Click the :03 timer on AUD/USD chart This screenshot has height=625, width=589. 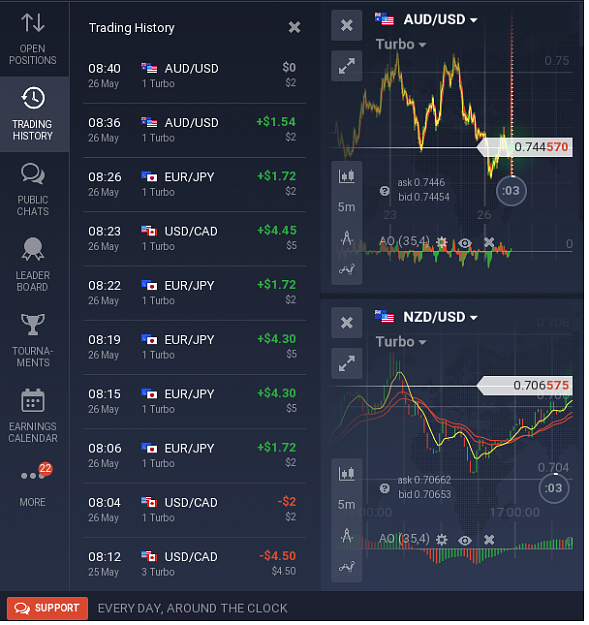pos(513,192)
